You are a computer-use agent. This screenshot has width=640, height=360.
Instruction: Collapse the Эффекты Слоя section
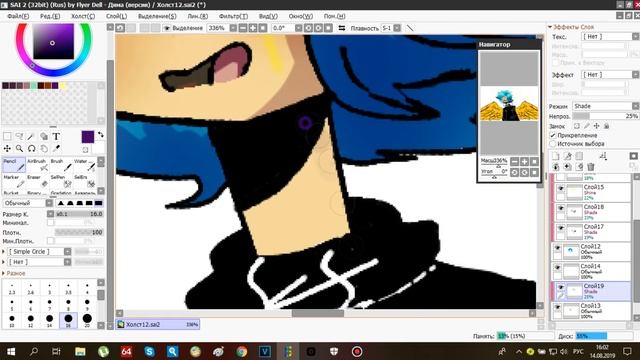pyautogui.click(x=571, y=27)
